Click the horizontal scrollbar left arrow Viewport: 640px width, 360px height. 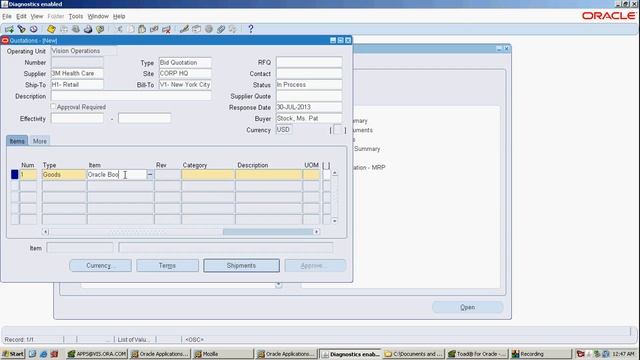pyautogui.click(x=45, y=232)
